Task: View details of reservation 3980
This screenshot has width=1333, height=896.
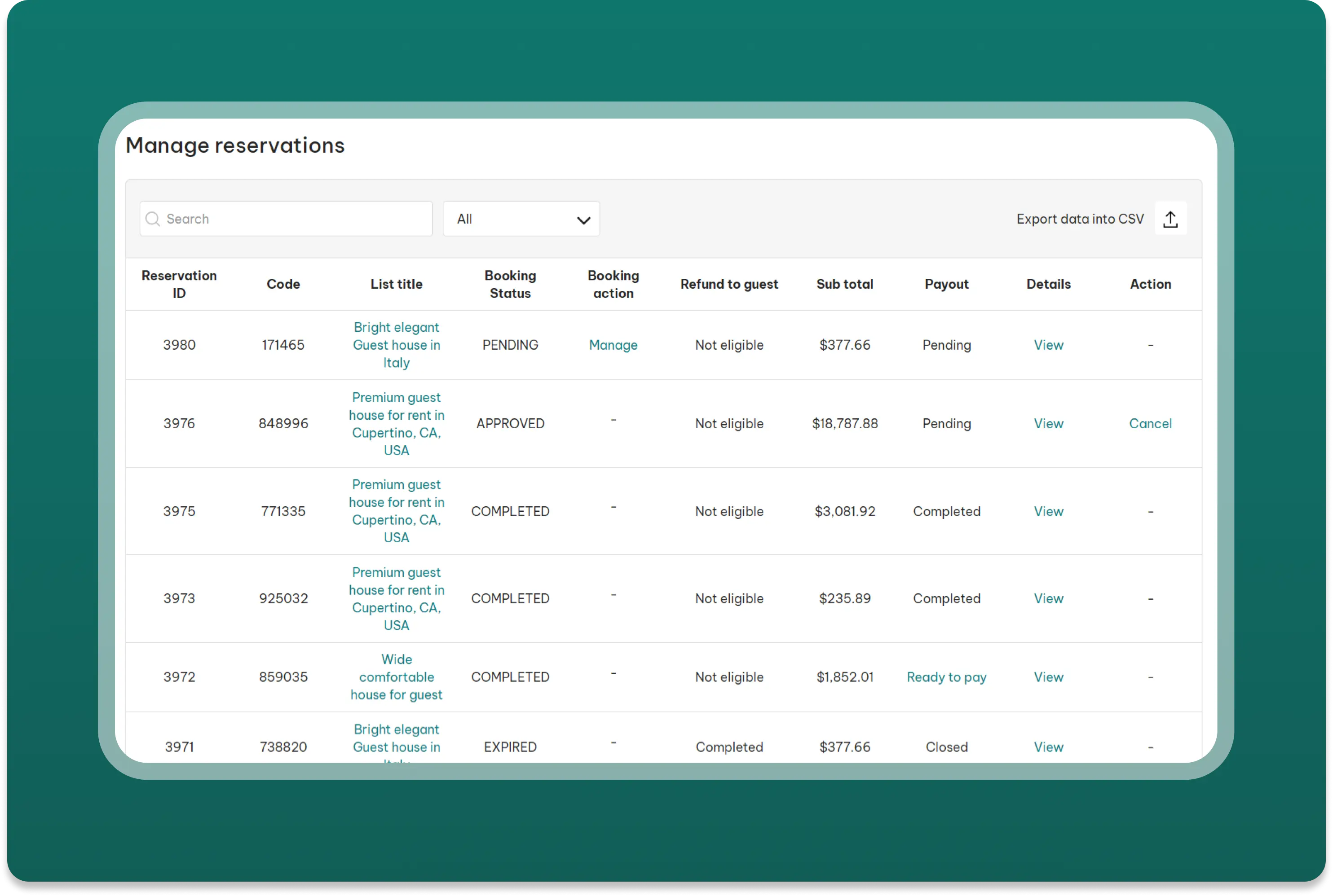Action: (1048, 345)
